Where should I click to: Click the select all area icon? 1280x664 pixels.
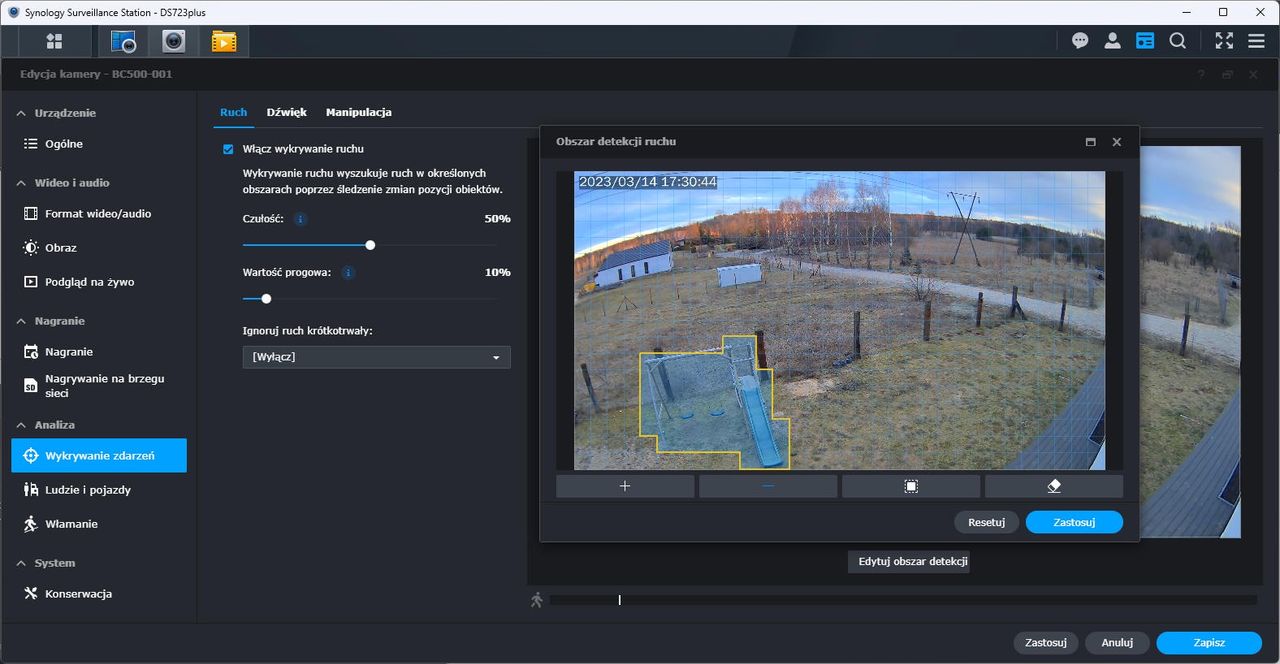911,486
